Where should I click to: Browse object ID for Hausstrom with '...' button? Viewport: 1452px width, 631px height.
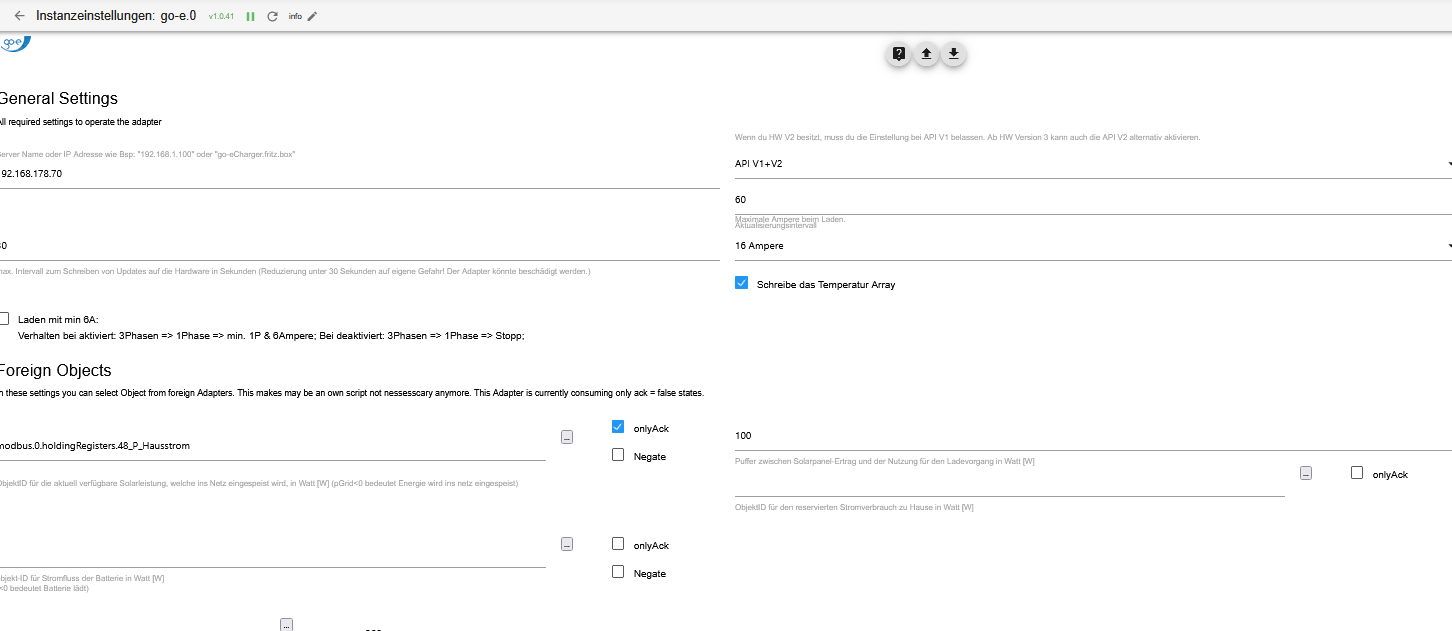point(567,437)
